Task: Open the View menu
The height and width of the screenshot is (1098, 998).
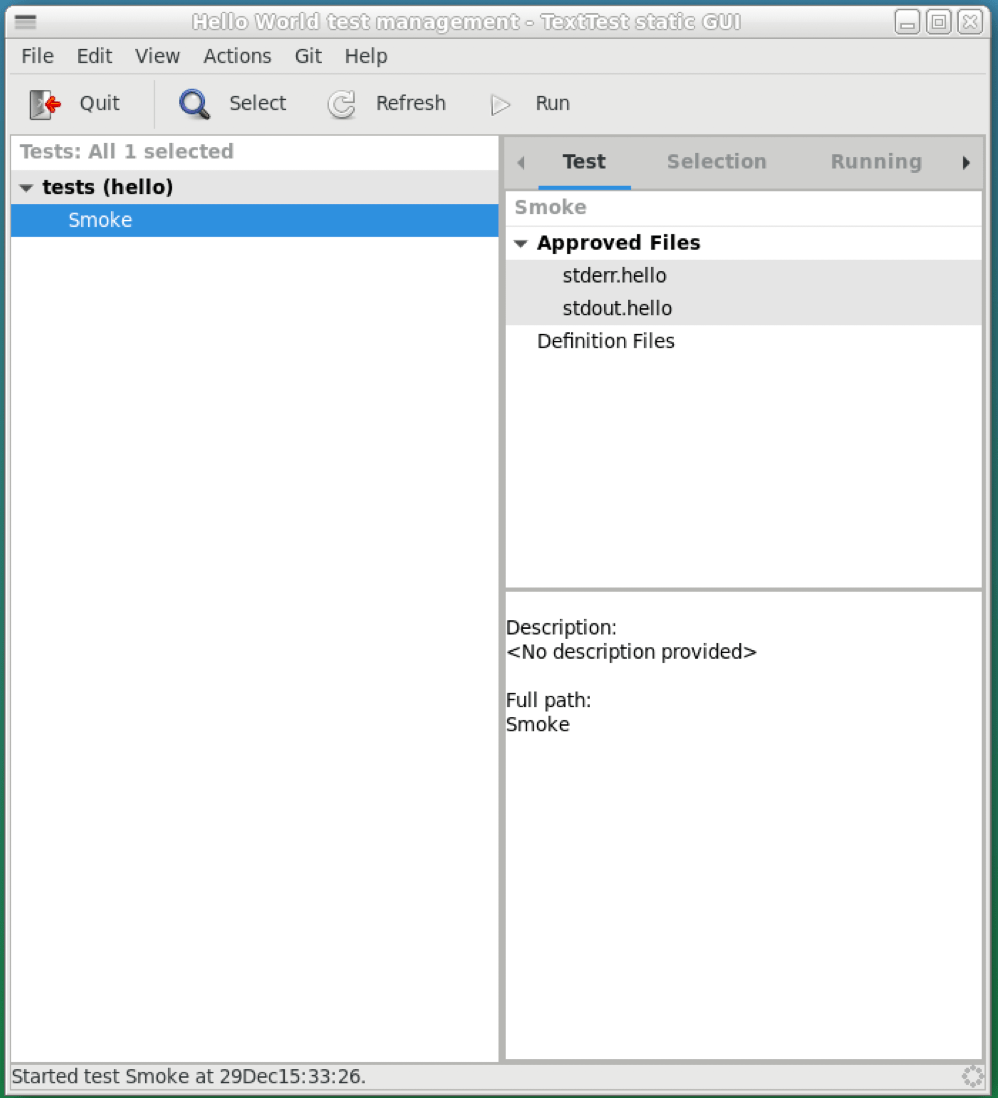Action: click(x=157, y=56)
